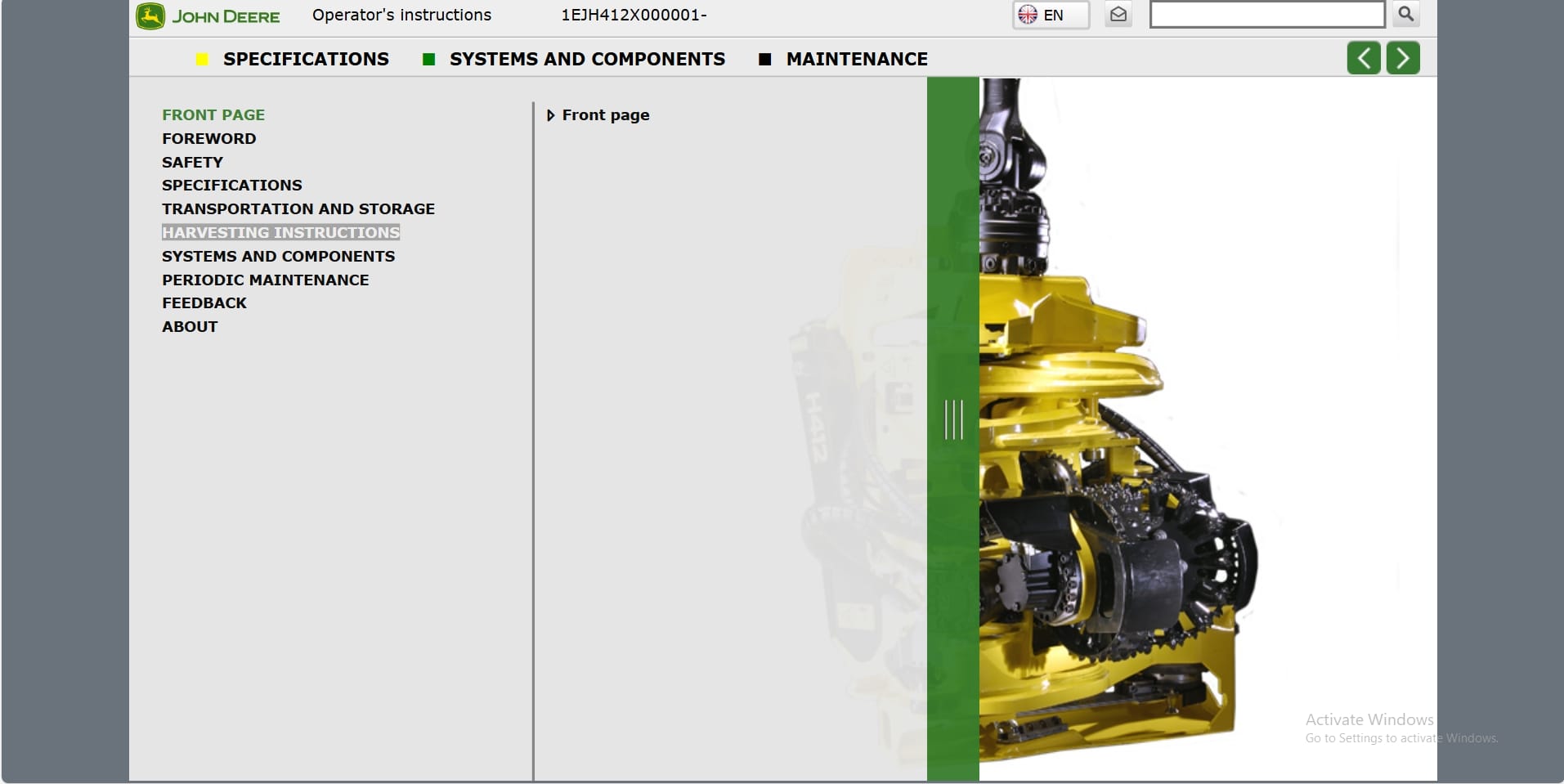This screenshot has width=1564, height=784.
Task: Go to next page with right arrow
Action: [1403, 58]
